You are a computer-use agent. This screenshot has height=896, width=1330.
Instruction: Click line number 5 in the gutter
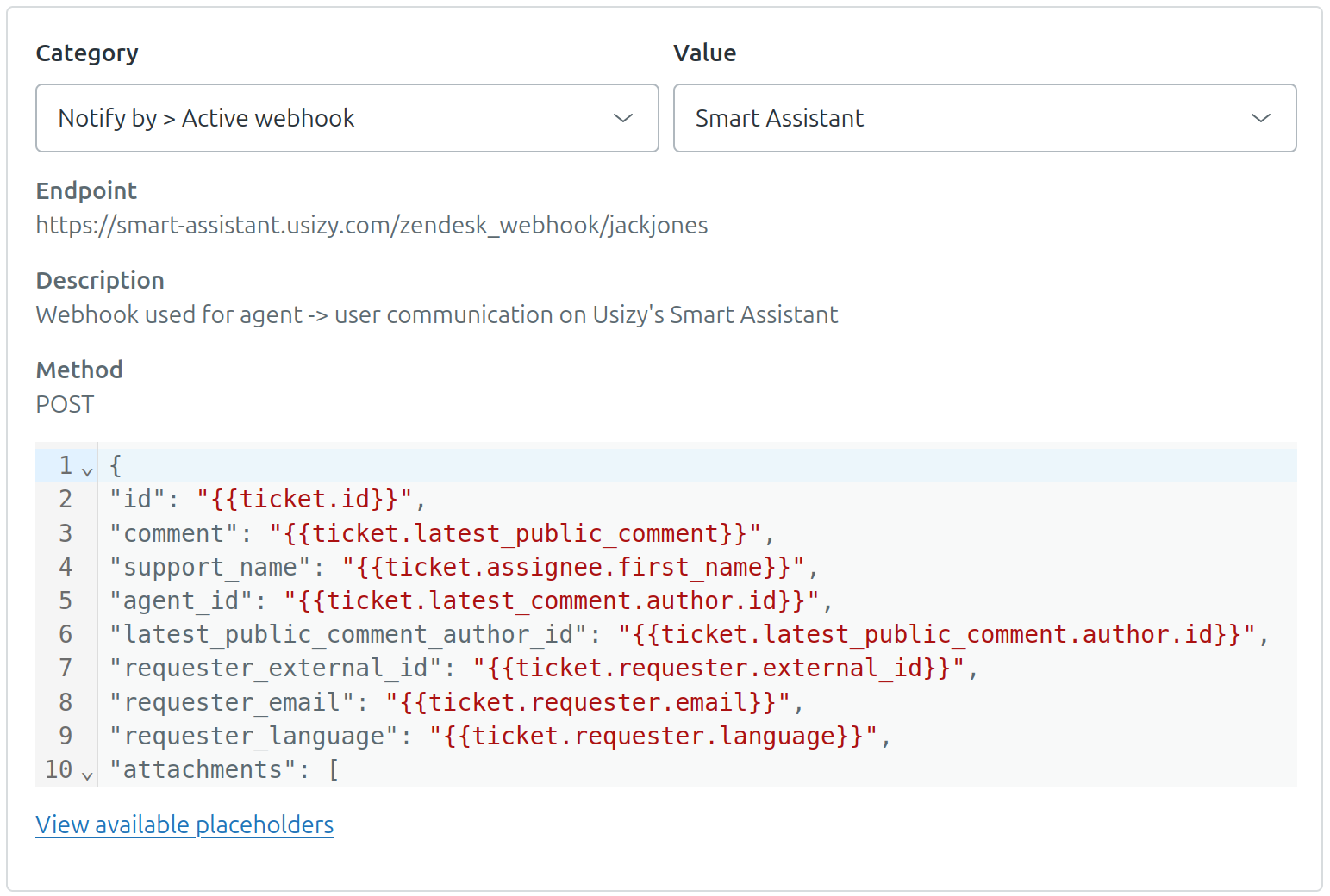click(x=66, y=600)
